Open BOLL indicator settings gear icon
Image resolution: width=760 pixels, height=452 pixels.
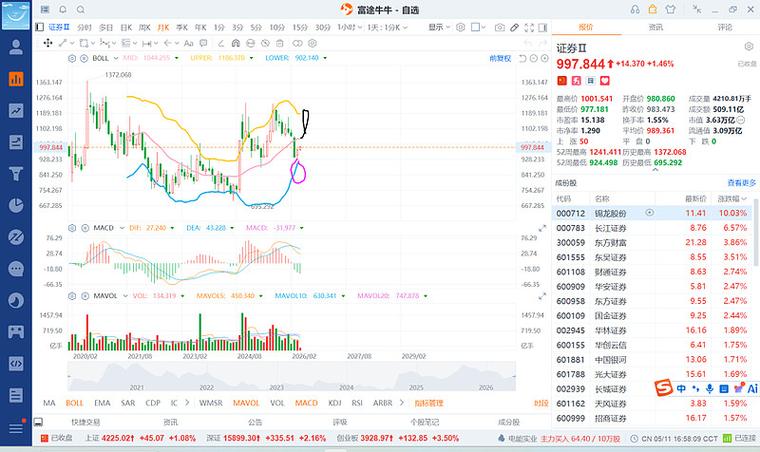pyautogui.click(x=72, y=58)
